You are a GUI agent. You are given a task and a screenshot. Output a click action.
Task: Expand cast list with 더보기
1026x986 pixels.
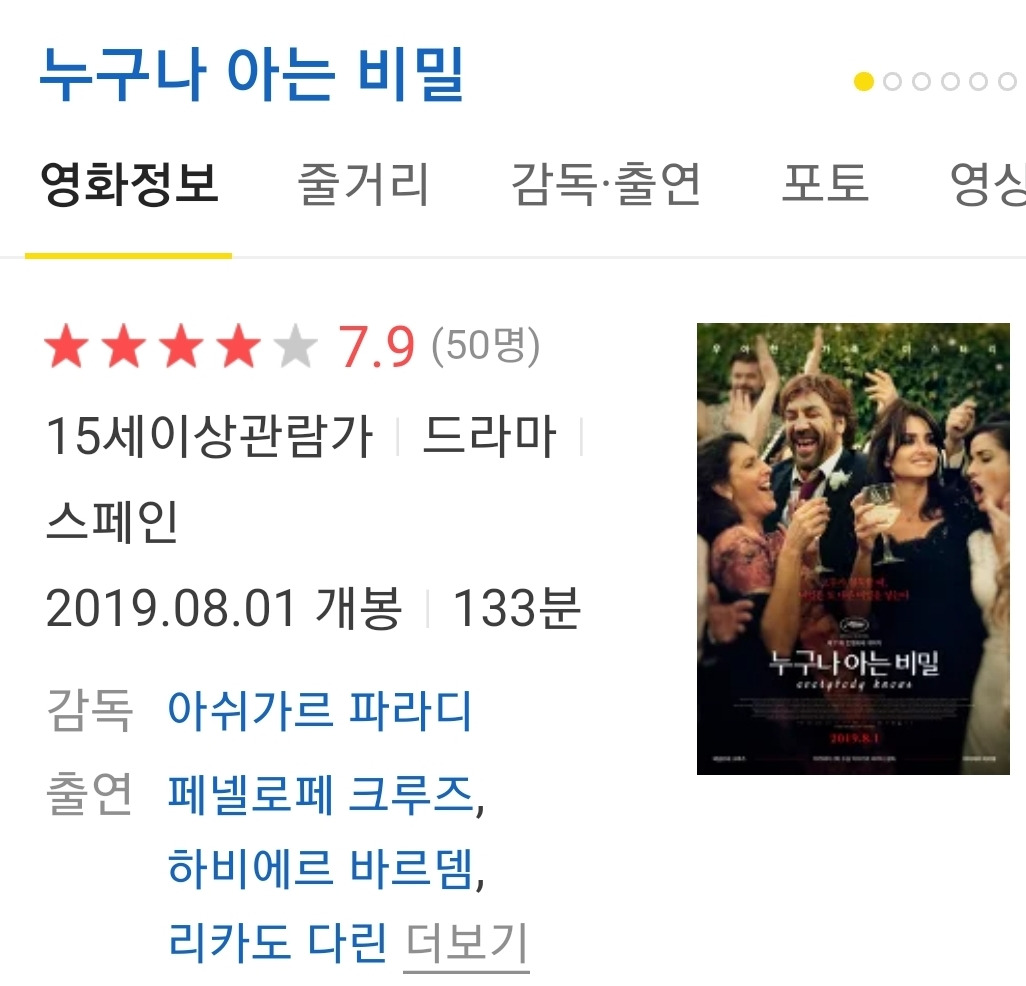(467, 944)
